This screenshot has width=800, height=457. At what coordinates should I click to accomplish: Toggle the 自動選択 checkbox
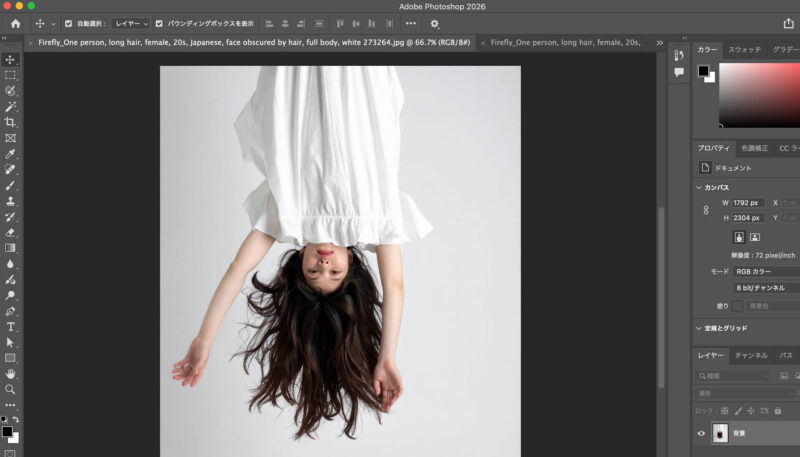click(68, 23)
